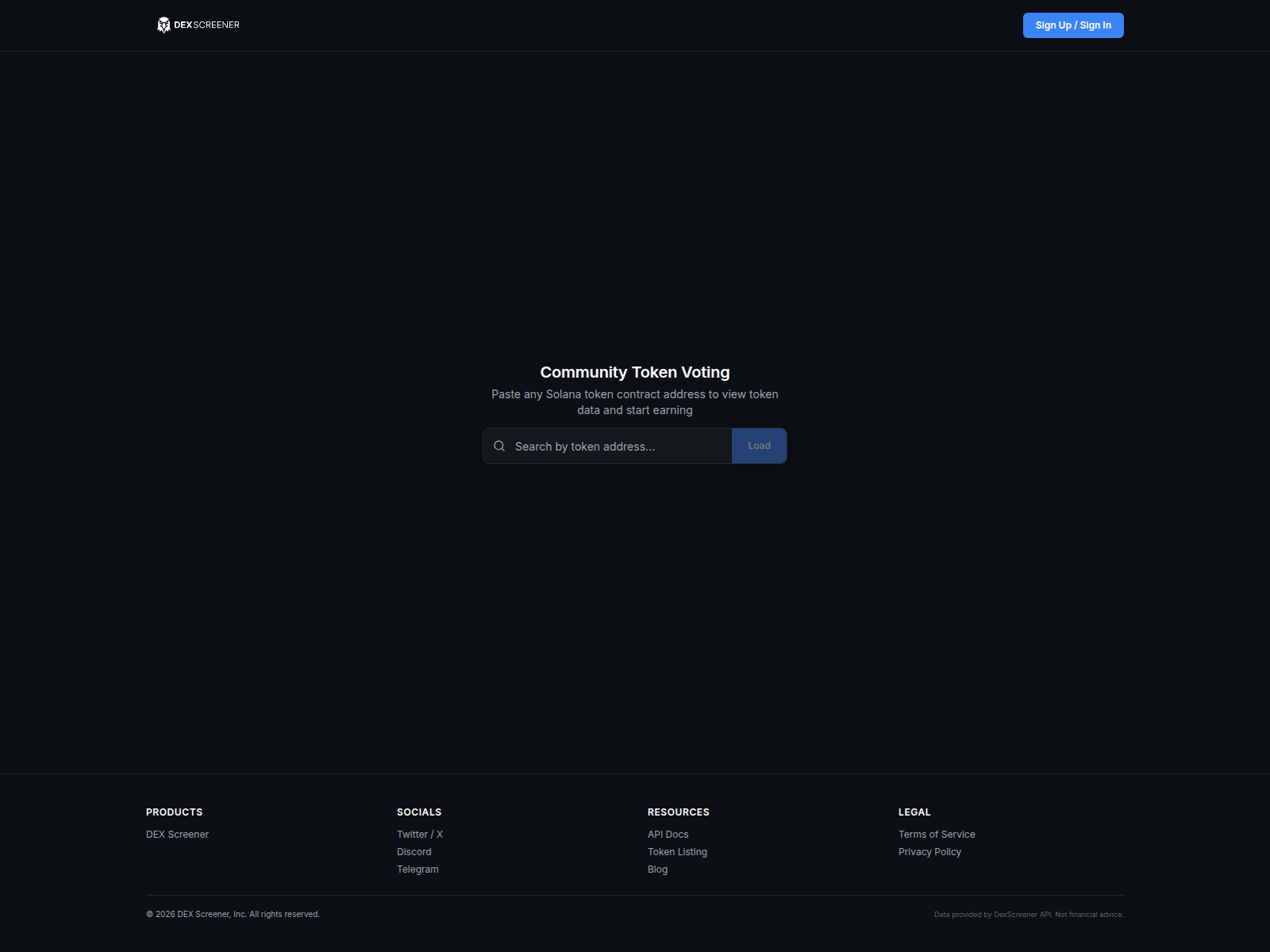
Task: Open the Token Listing page
Action: (677, 851)
